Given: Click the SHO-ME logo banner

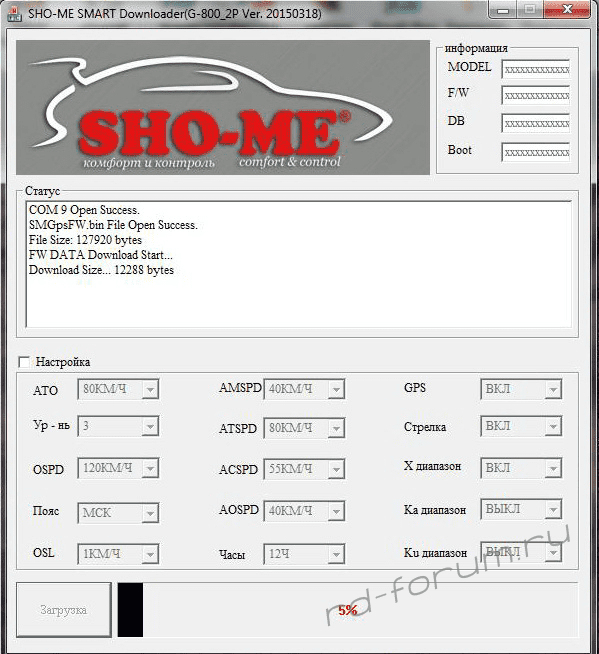Looking at the screenshot, I should coord(223,108).
